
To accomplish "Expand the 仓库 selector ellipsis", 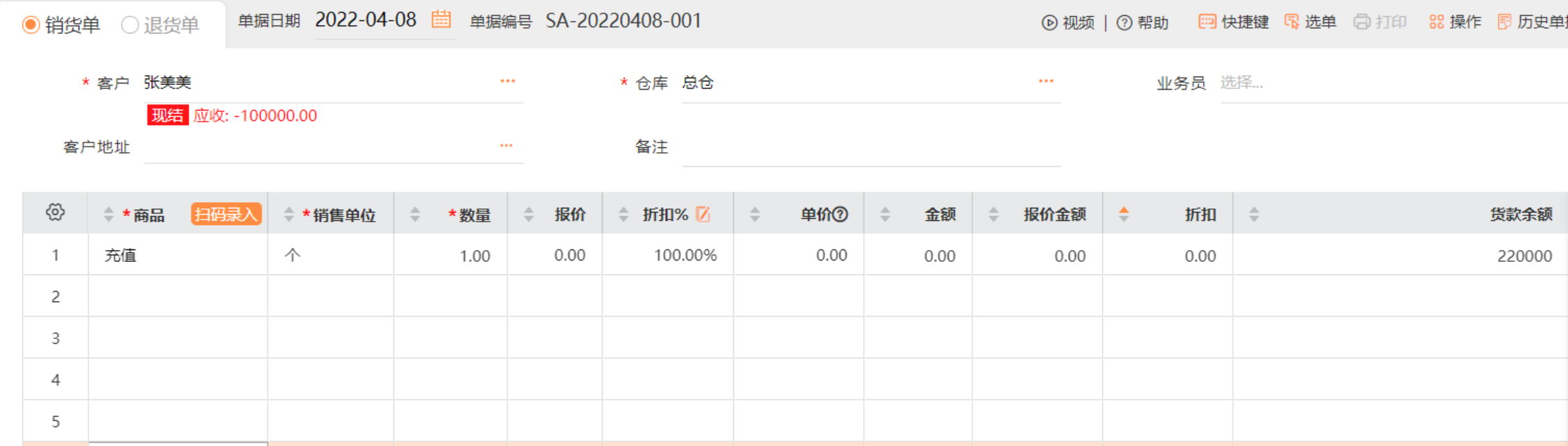I will [x=1046, y=81].
